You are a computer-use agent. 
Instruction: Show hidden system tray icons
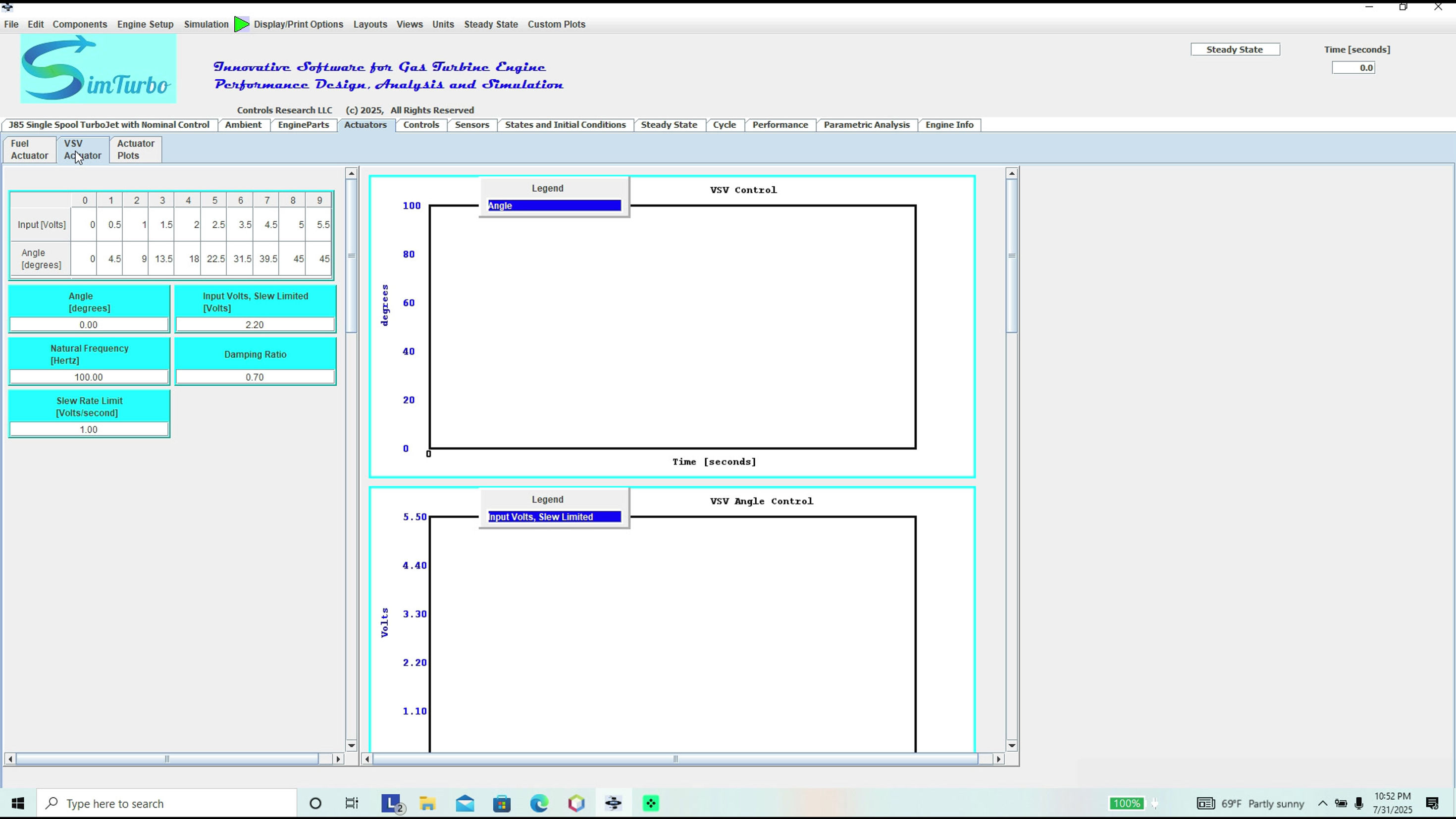click(x=1323, y=803)
